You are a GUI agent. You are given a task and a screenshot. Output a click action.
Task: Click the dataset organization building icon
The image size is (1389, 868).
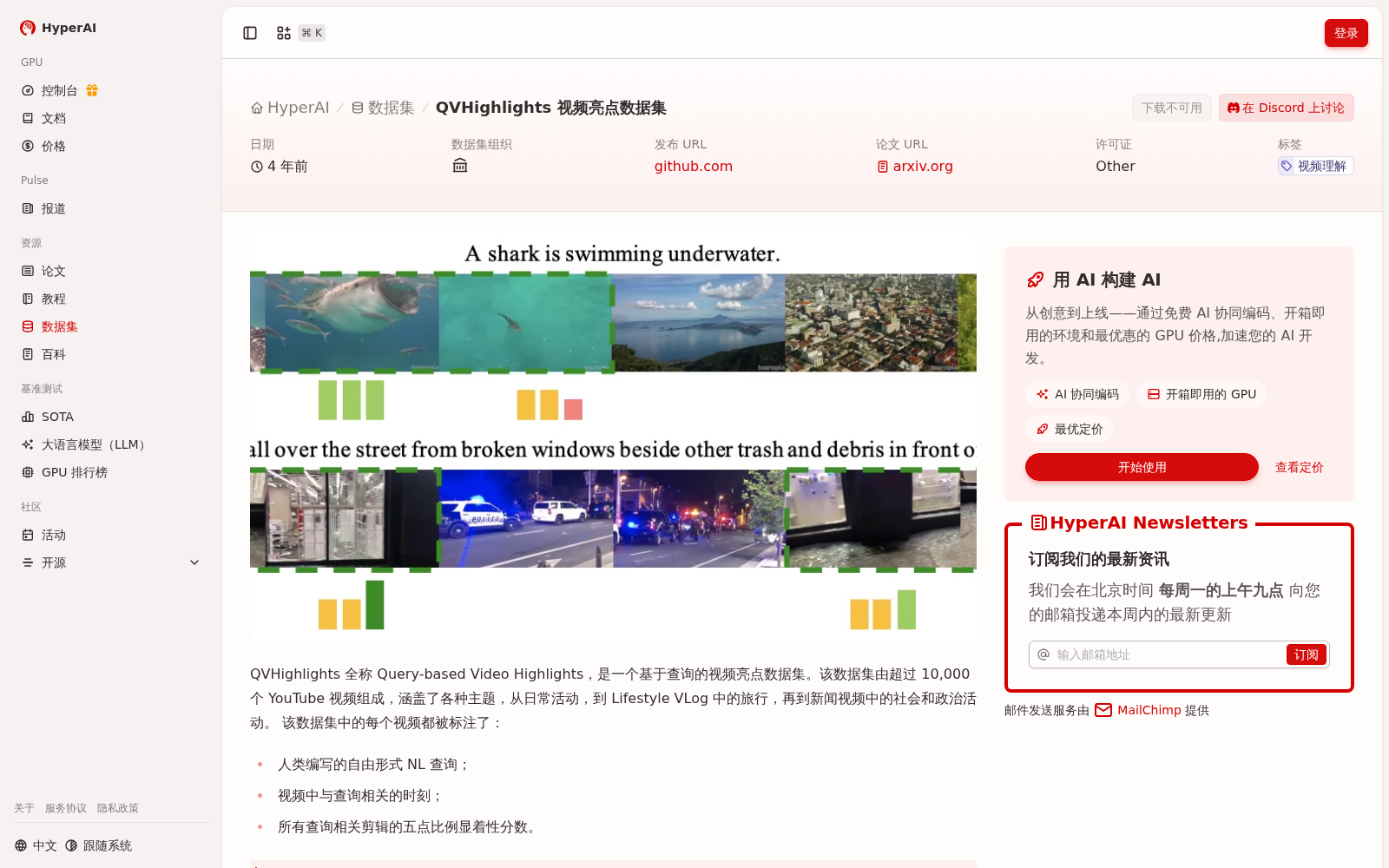coord(460,166)
